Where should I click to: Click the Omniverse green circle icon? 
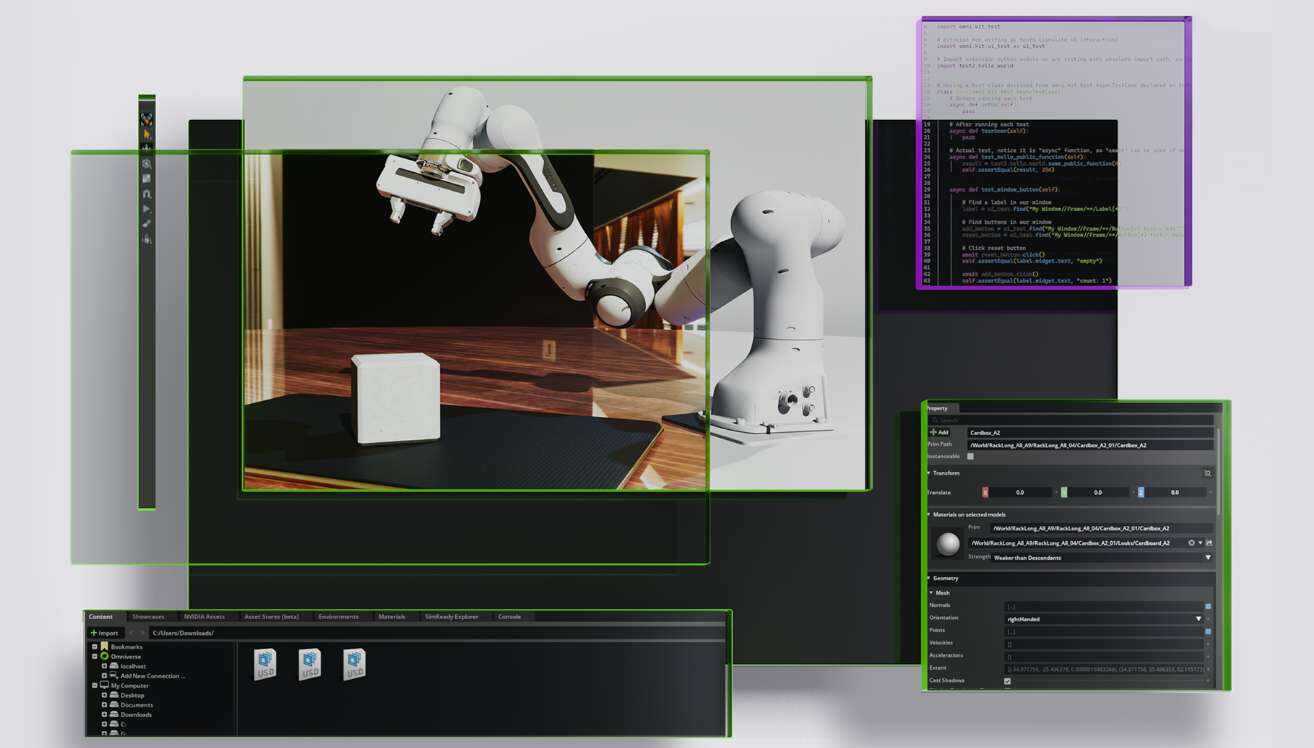tap(104, 656)
